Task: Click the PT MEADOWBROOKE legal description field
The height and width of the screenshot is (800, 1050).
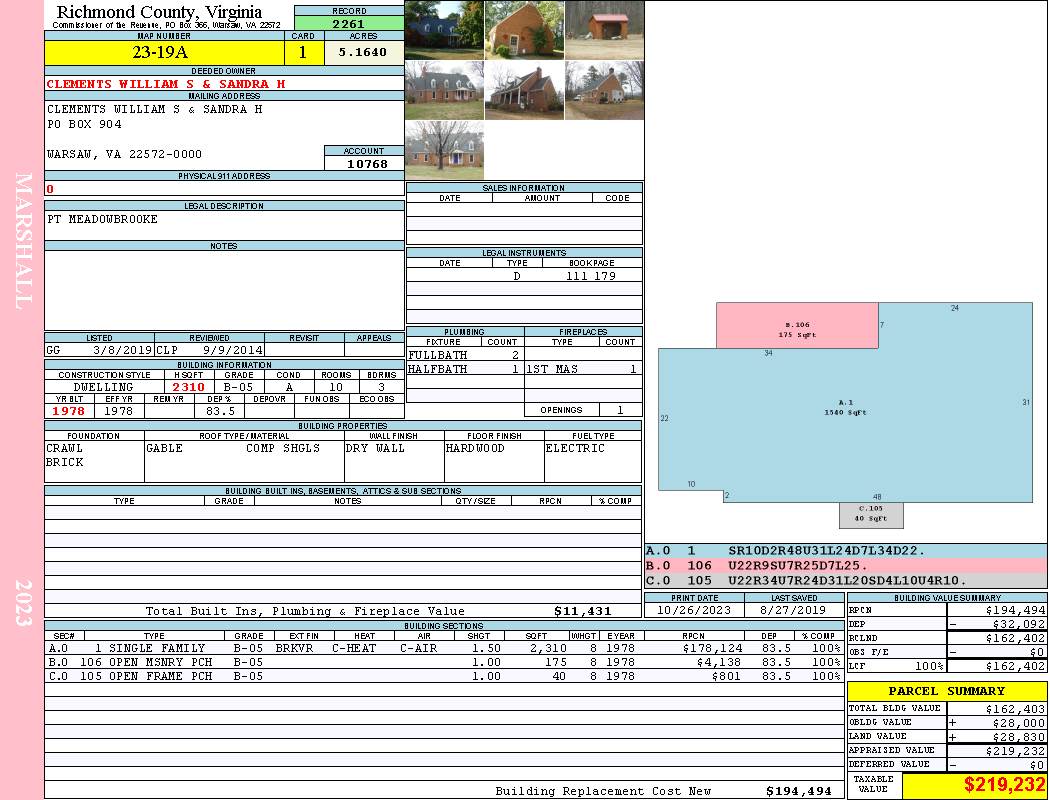Action: click(224, 226)
